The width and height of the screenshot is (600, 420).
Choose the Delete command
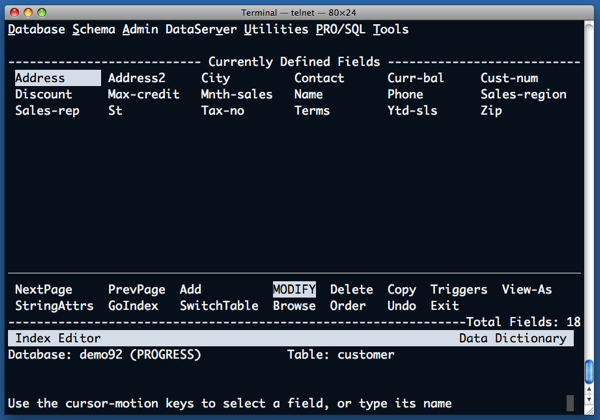pos(351,290)
